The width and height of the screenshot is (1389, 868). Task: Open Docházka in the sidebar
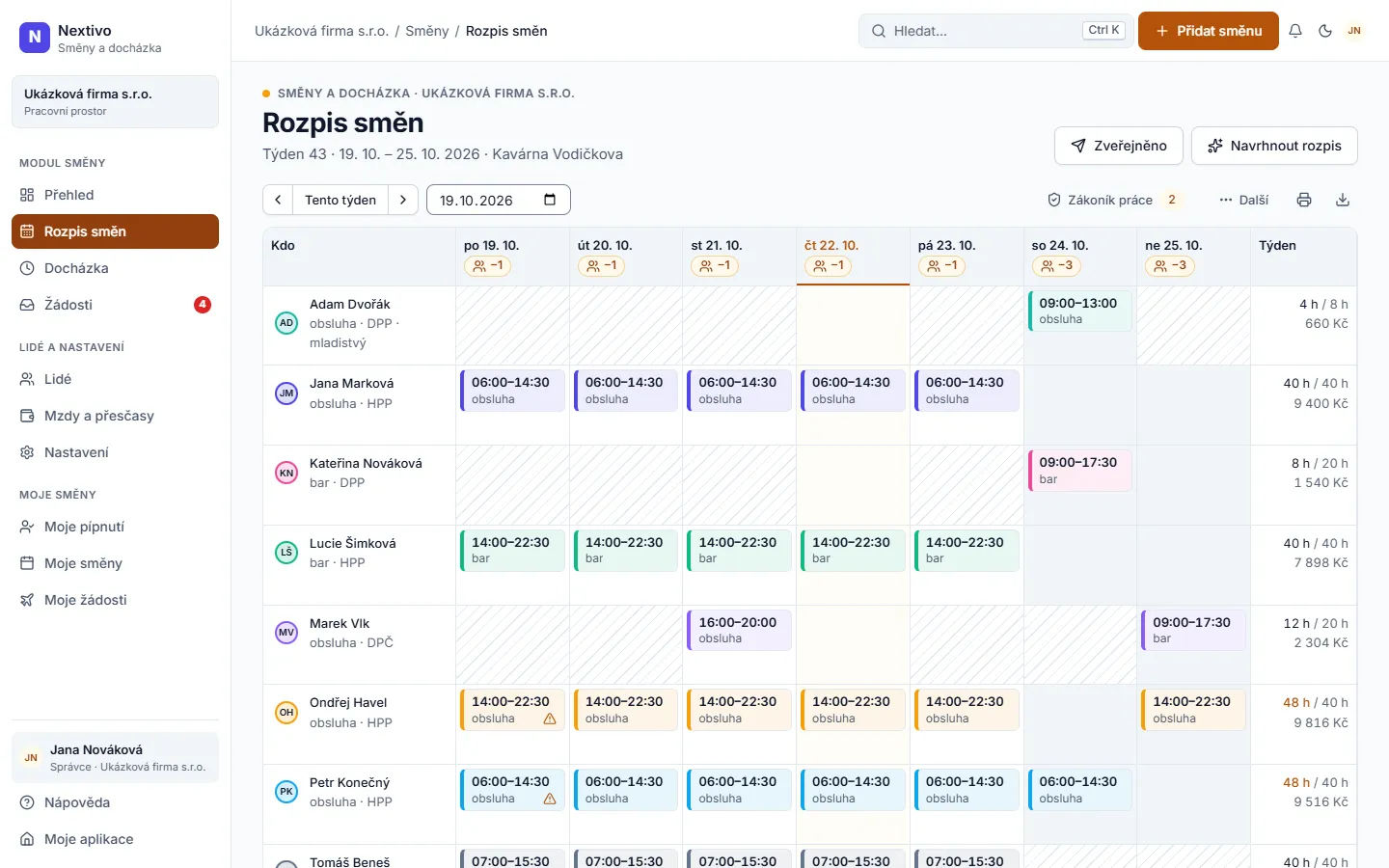115,268
